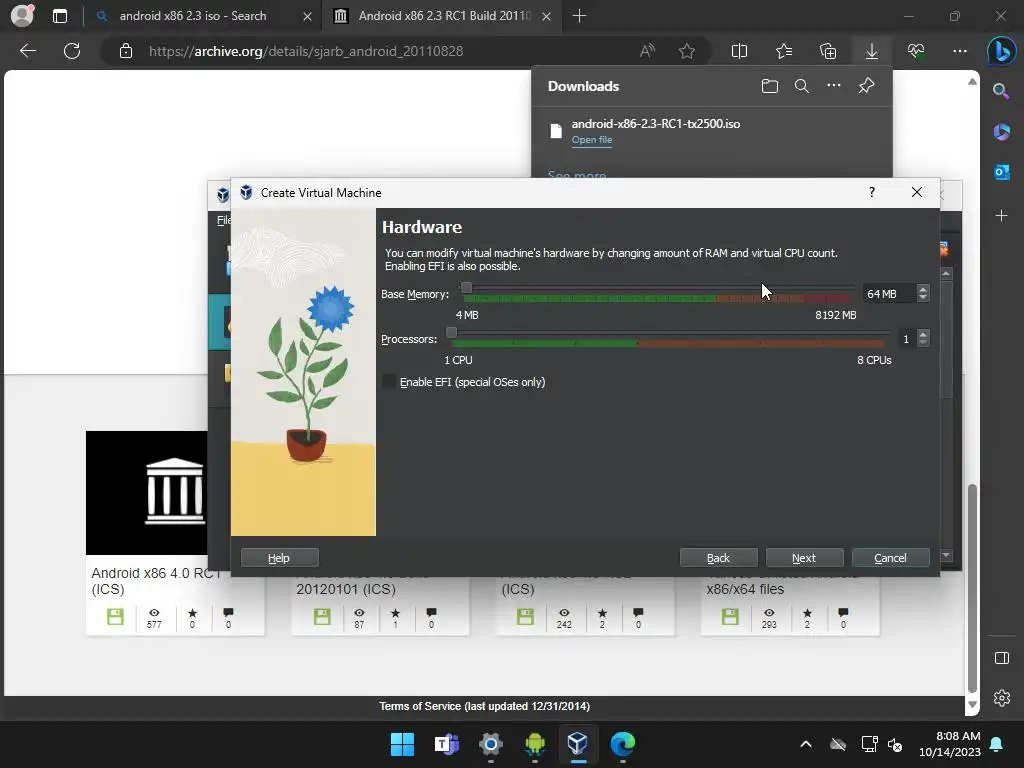Click the 8192 MB maximum memory label
Viewport: 1024px width, 768px height.
tap(835, 315)
